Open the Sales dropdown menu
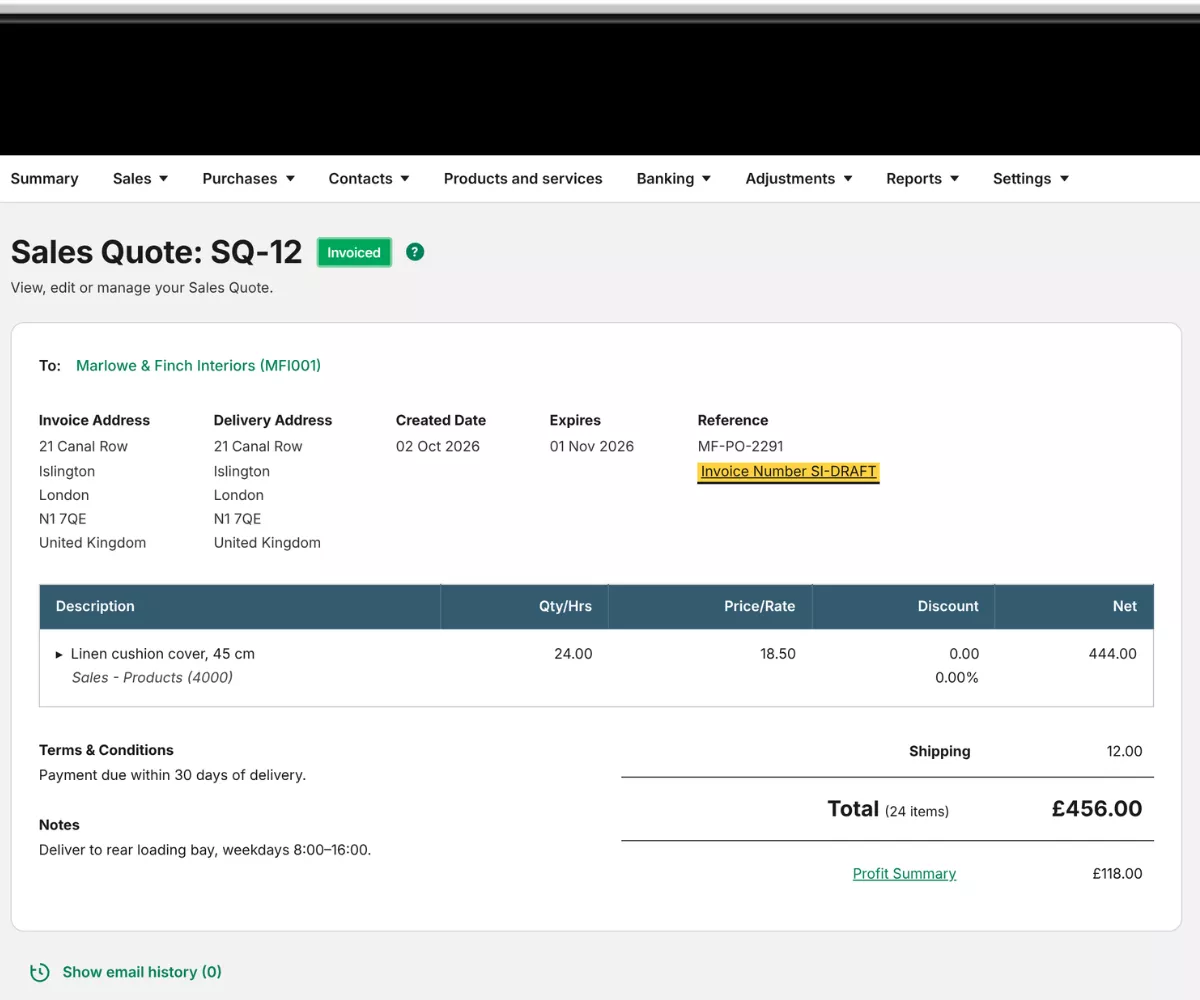Viewport: 1200px width, 1000px height. (x=141, y=179)
